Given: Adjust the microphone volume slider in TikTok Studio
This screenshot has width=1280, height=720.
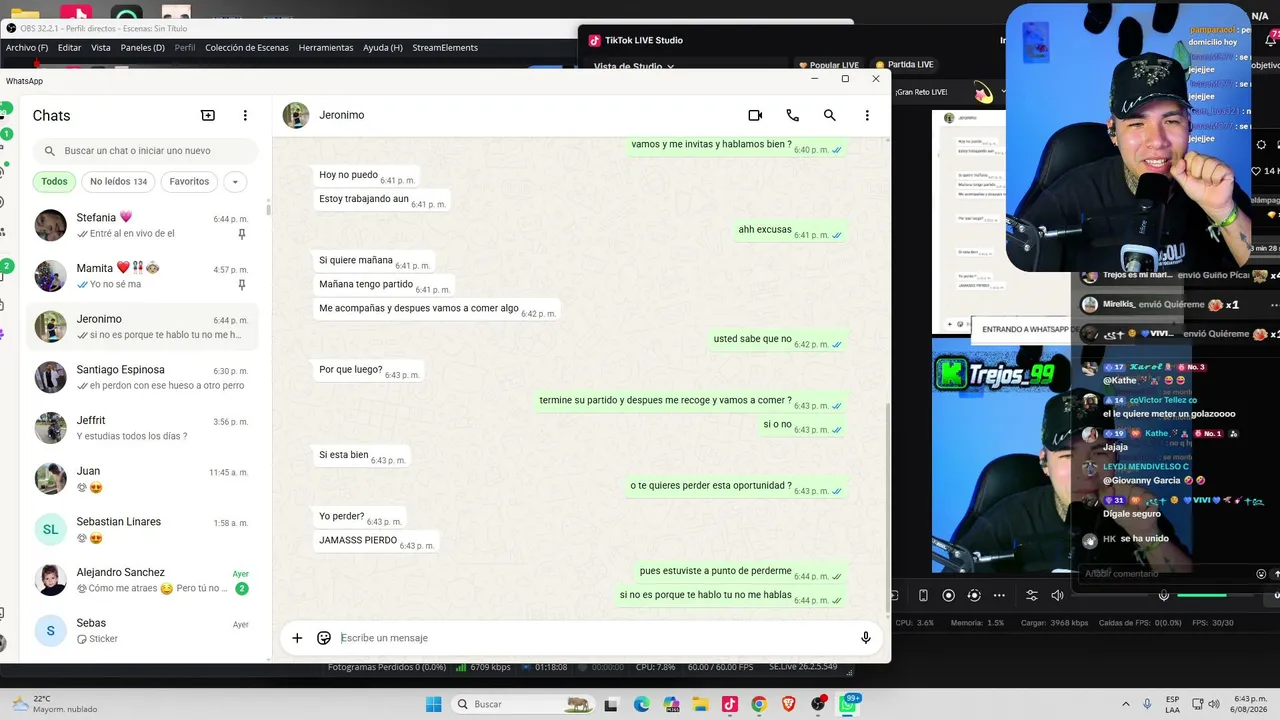Looking at the screenshot, I should (1213, 595).
